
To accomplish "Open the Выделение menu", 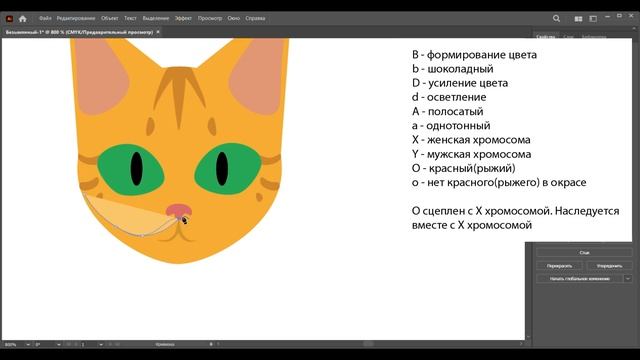I will 156,18.
